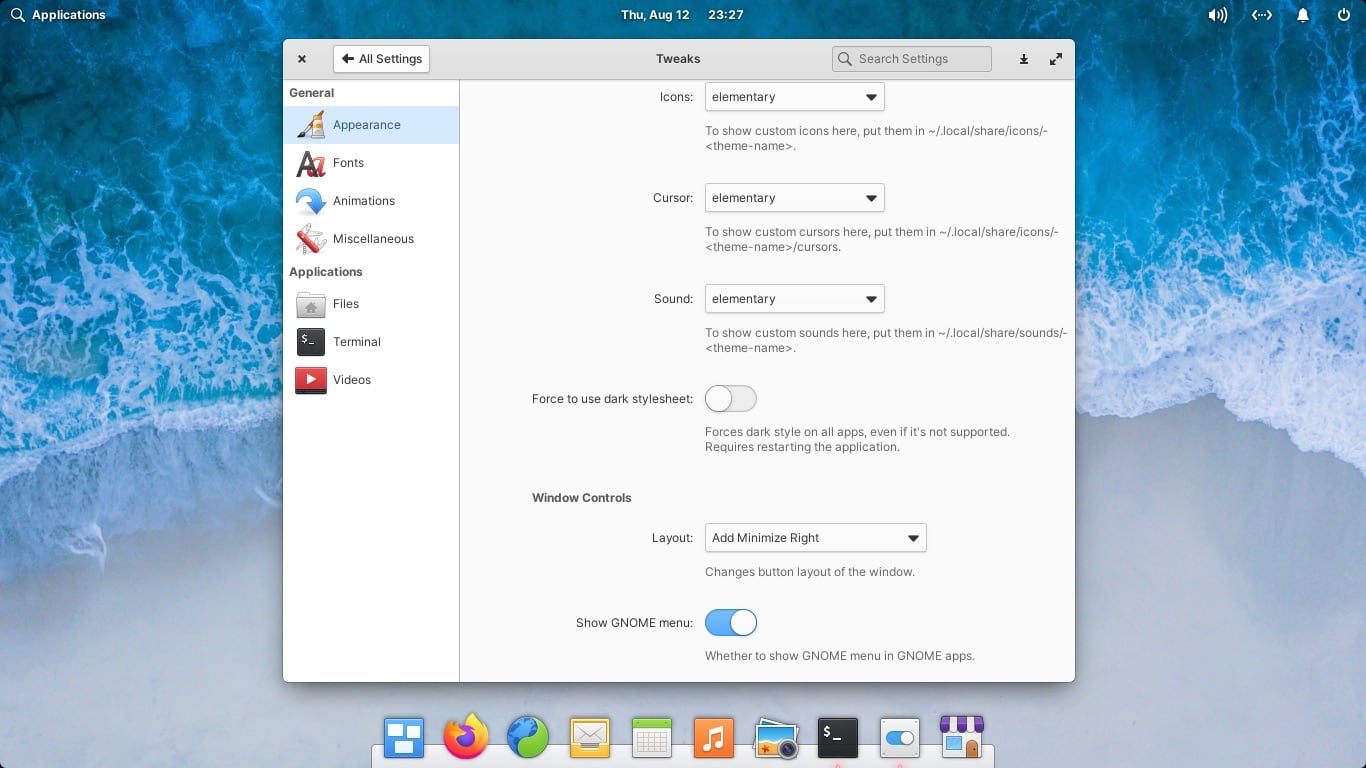This screenshot has width=1366, height=768.
Task: Enable force dark stylesheet toggle
Action: click(730, 398)
